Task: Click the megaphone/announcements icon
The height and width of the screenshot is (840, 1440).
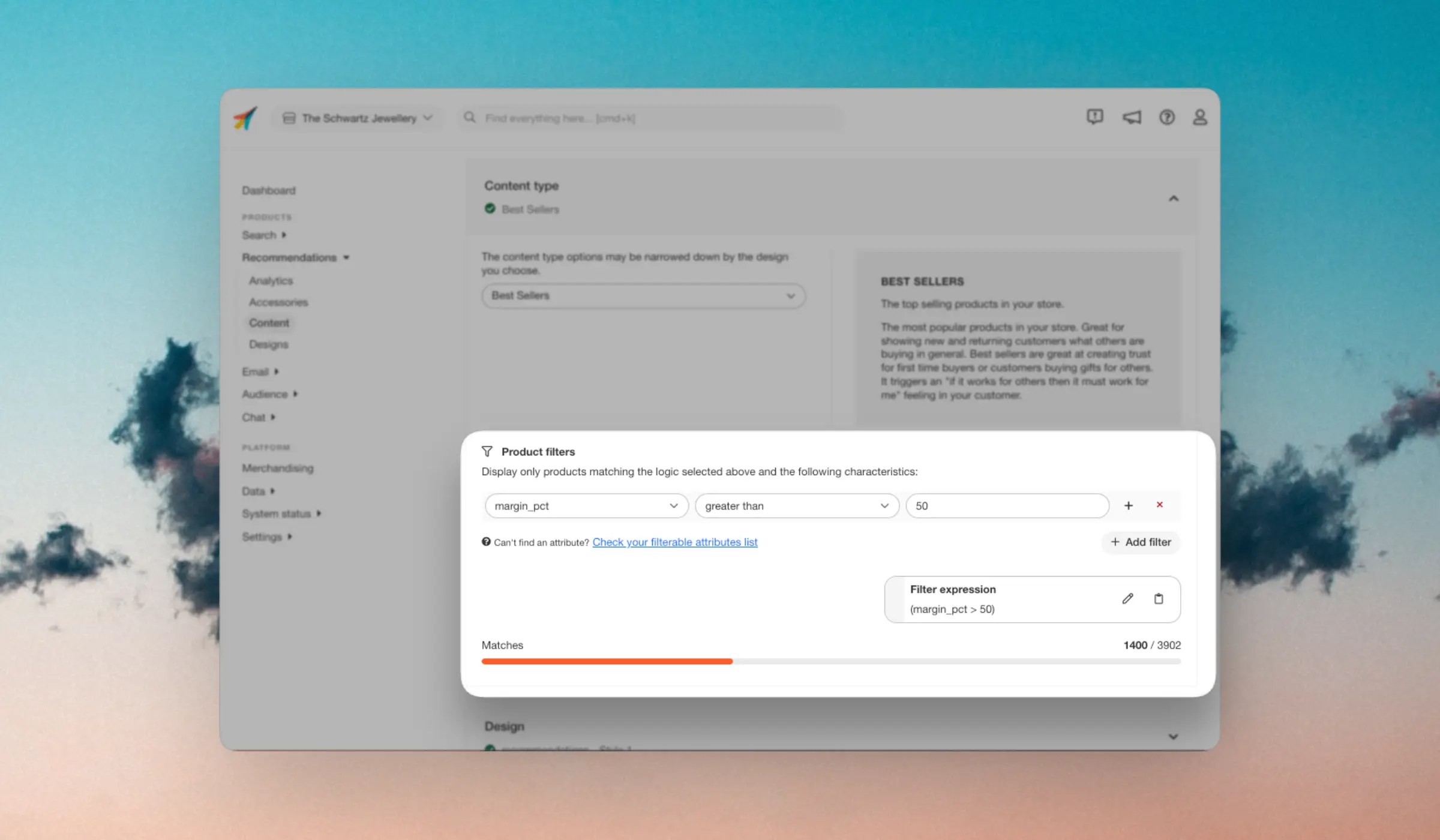Action: tap(1132, 118)
